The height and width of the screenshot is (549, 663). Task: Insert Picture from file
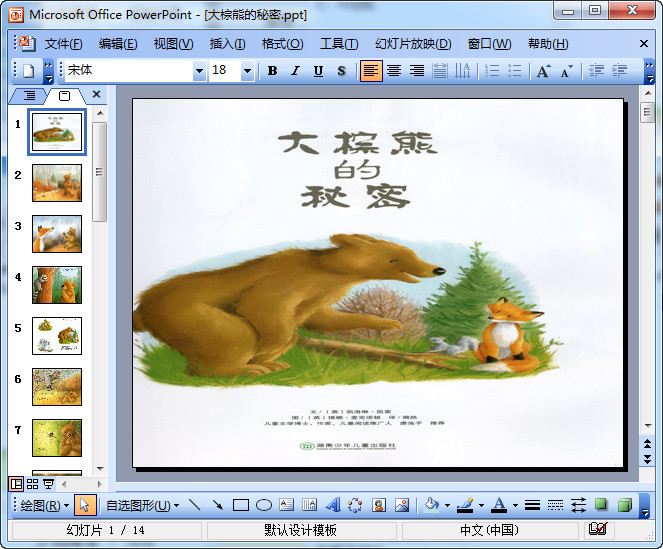click(402, 505)
